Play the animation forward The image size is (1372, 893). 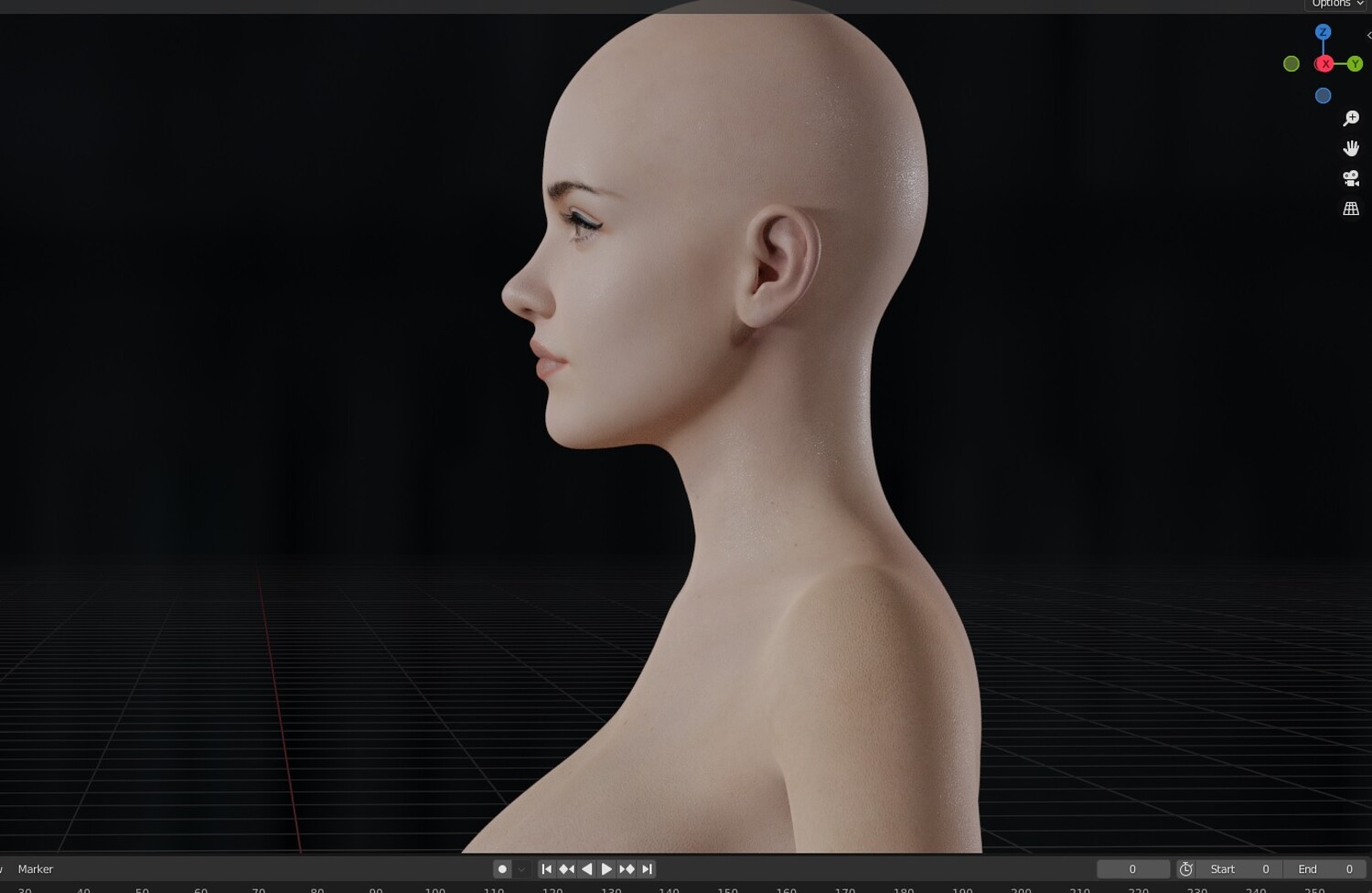tap(606, 869)
